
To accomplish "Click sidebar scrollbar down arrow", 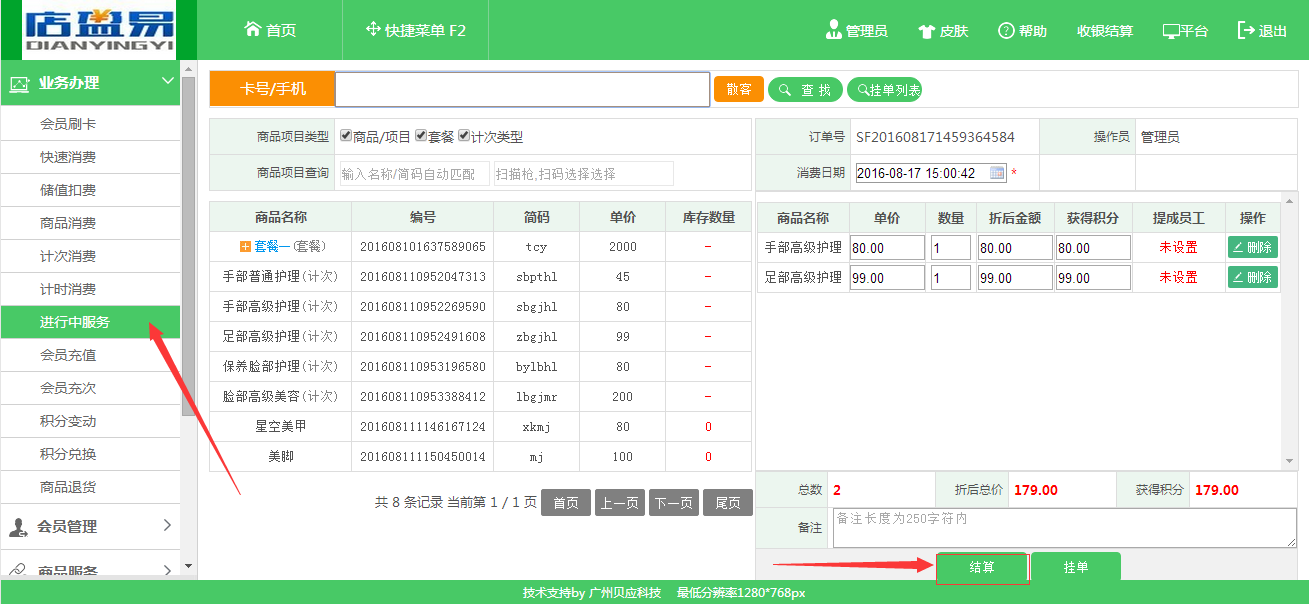I will (188, 566).
